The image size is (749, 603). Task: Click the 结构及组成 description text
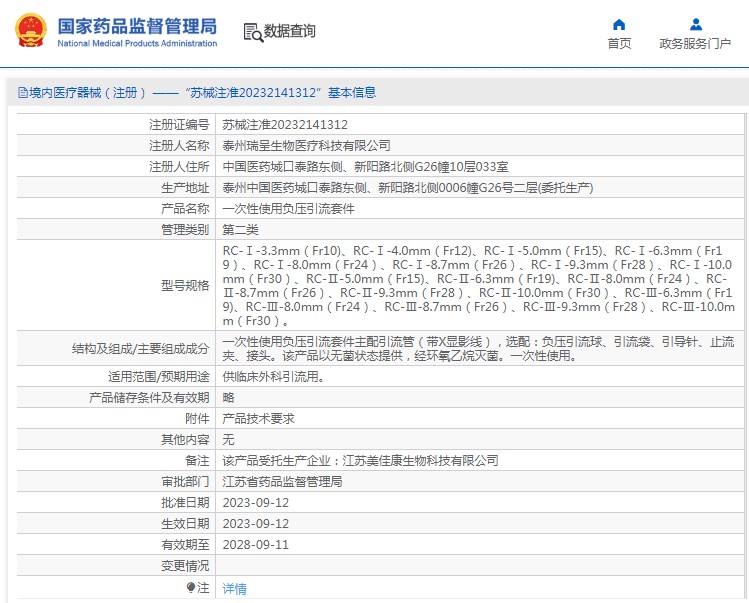478,348
